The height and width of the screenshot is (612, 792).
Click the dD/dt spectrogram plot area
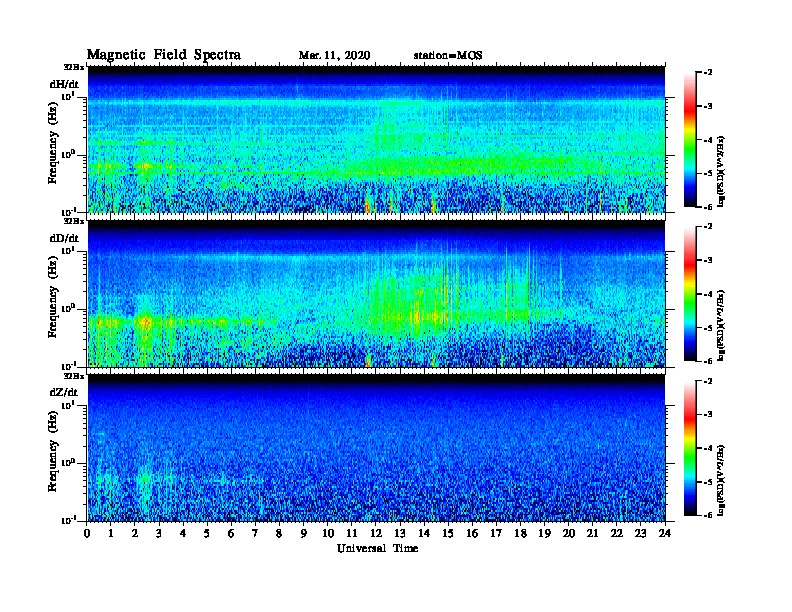(x=376, y=294)
